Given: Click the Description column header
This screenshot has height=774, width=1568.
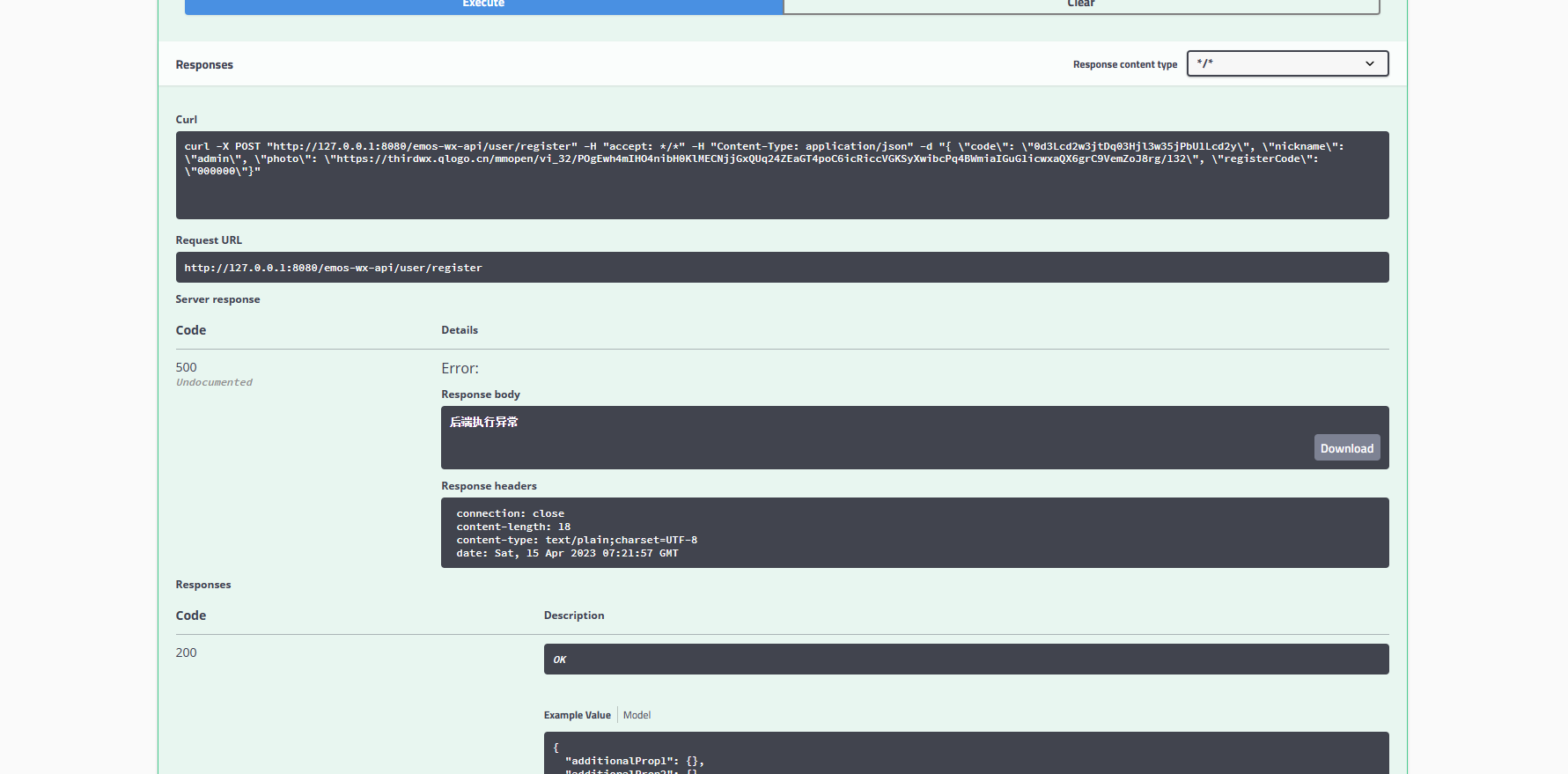Looking at the screenshot, I should point(574,616).
